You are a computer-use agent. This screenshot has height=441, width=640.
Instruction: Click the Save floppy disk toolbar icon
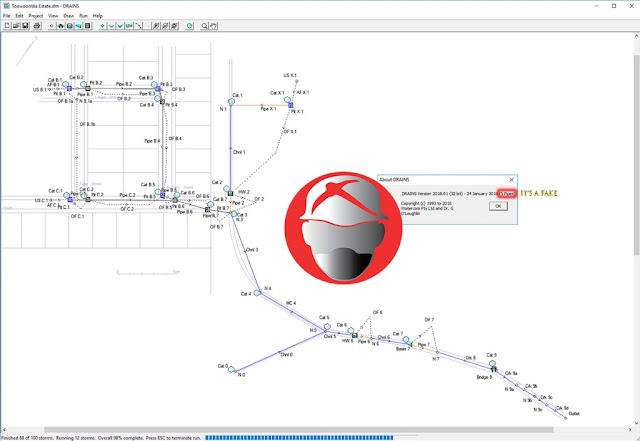[x=25, y=26]
